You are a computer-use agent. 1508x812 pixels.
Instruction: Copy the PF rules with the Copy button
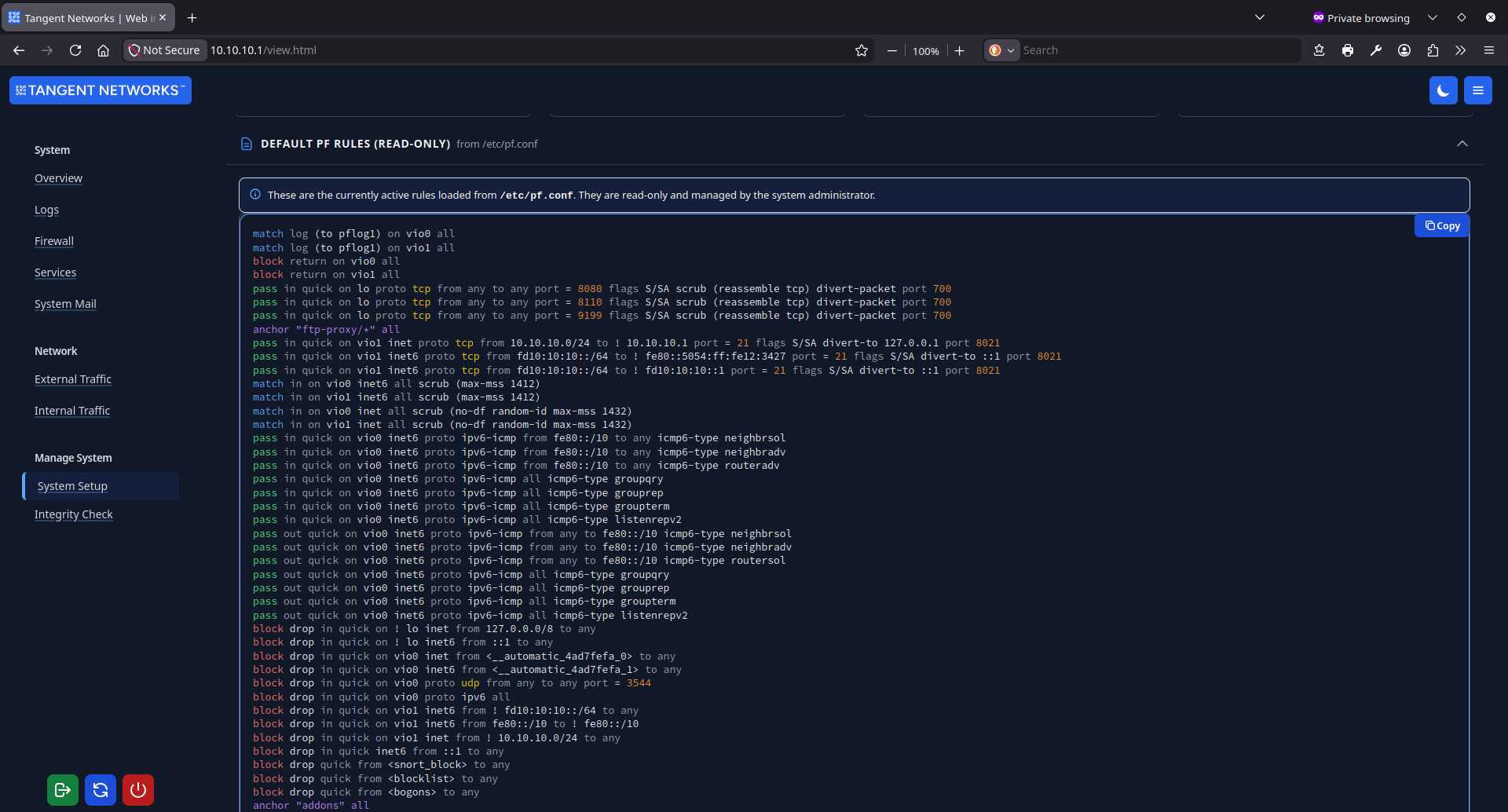[x=1441, y=225]
